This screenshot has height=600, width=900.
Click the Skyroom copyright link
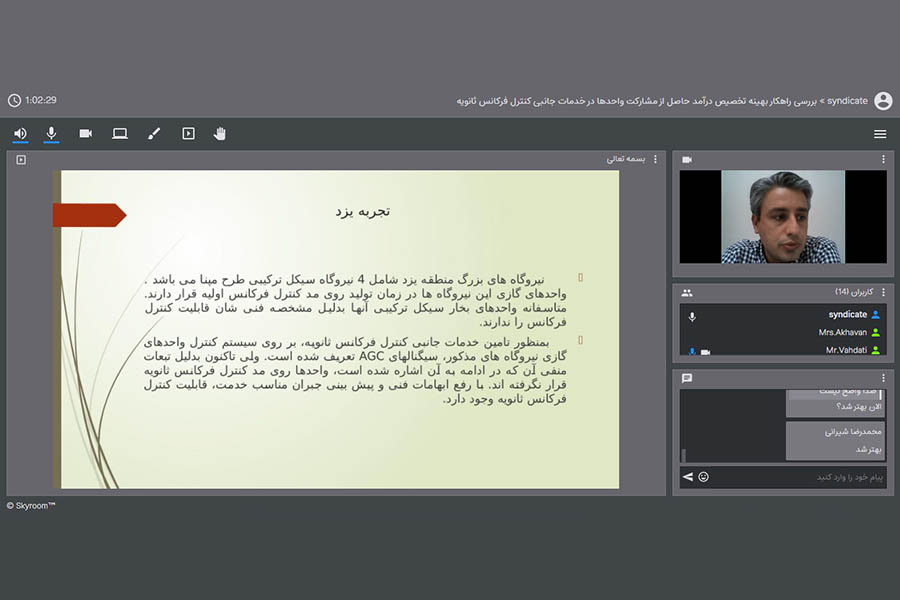[31, 506]
